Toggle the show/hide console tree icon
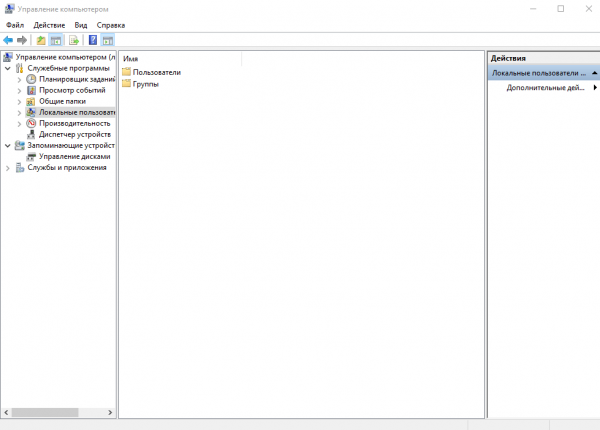 (x=56, y=40)
